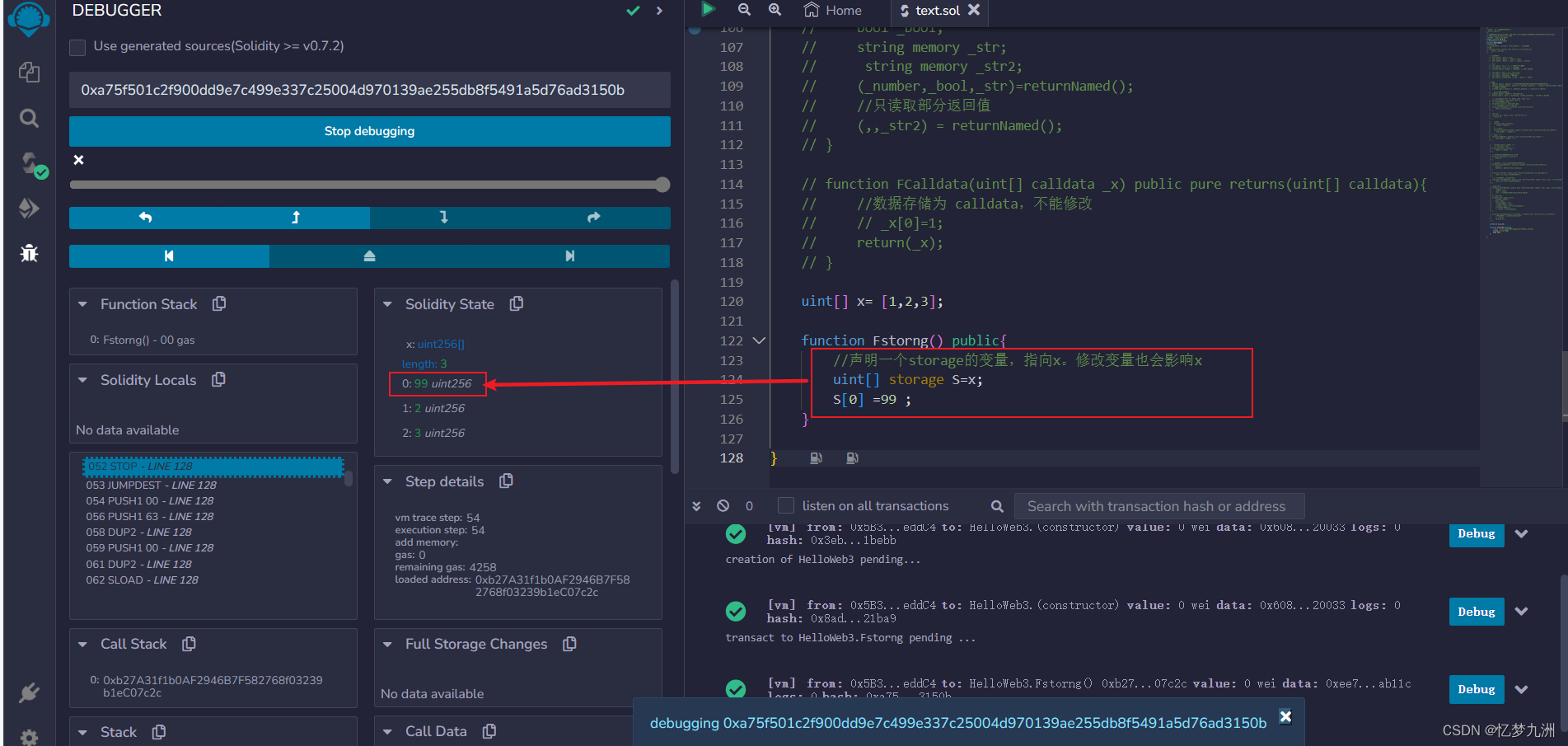This screenshot has width=1568, height=746.
Task: Collapse the Solidity Locals panel
Action: (x=82, y=380)
